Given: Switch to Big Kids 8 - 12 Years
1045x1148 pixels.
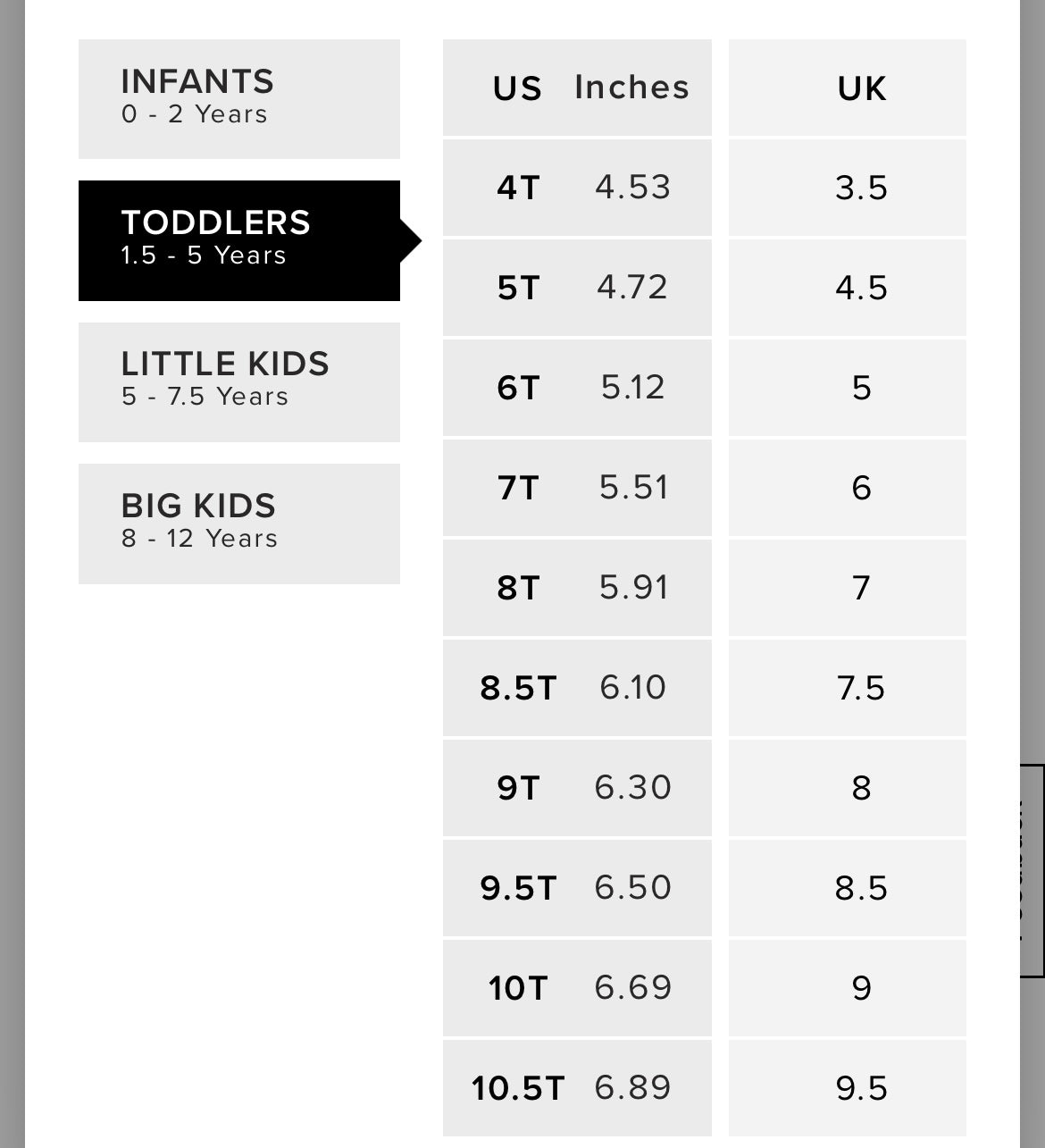Looking at the screenshot, I should [x=239, y=524].
